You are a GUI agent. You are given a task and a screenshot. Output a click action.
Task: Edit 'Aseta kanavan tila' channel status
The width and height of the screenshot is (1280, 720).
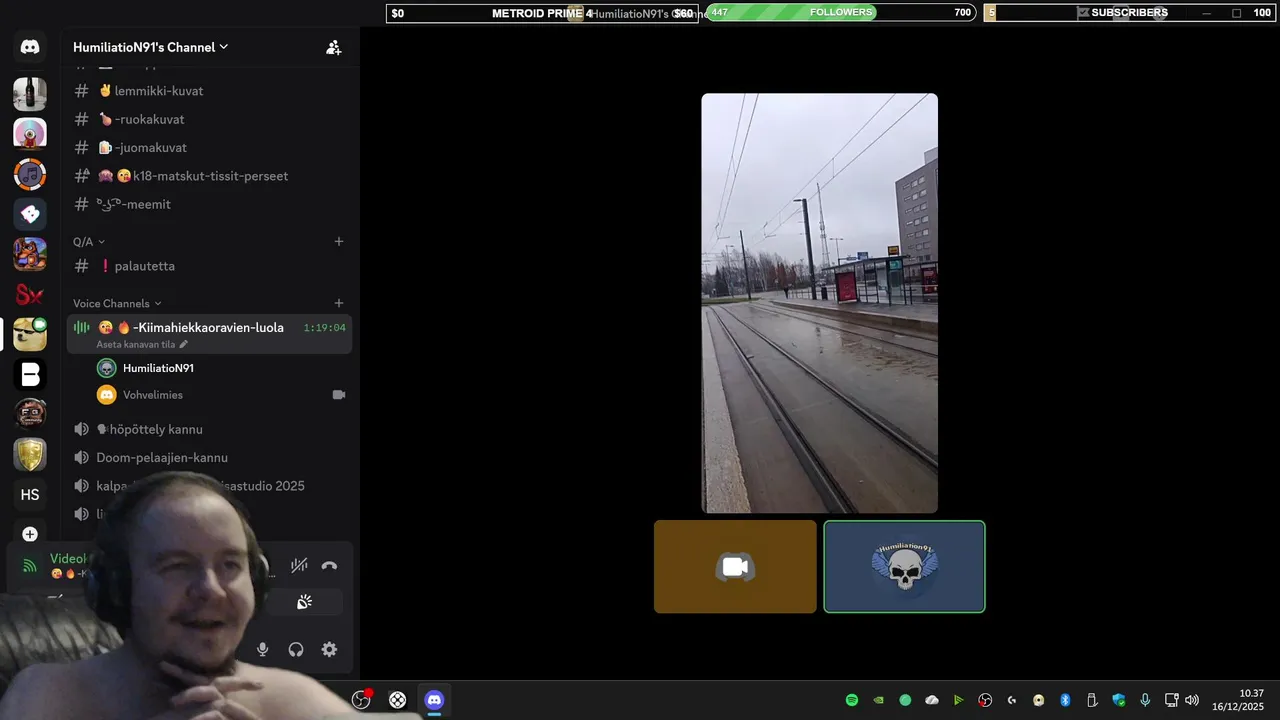pyautogui.click(x=141, y=344)
